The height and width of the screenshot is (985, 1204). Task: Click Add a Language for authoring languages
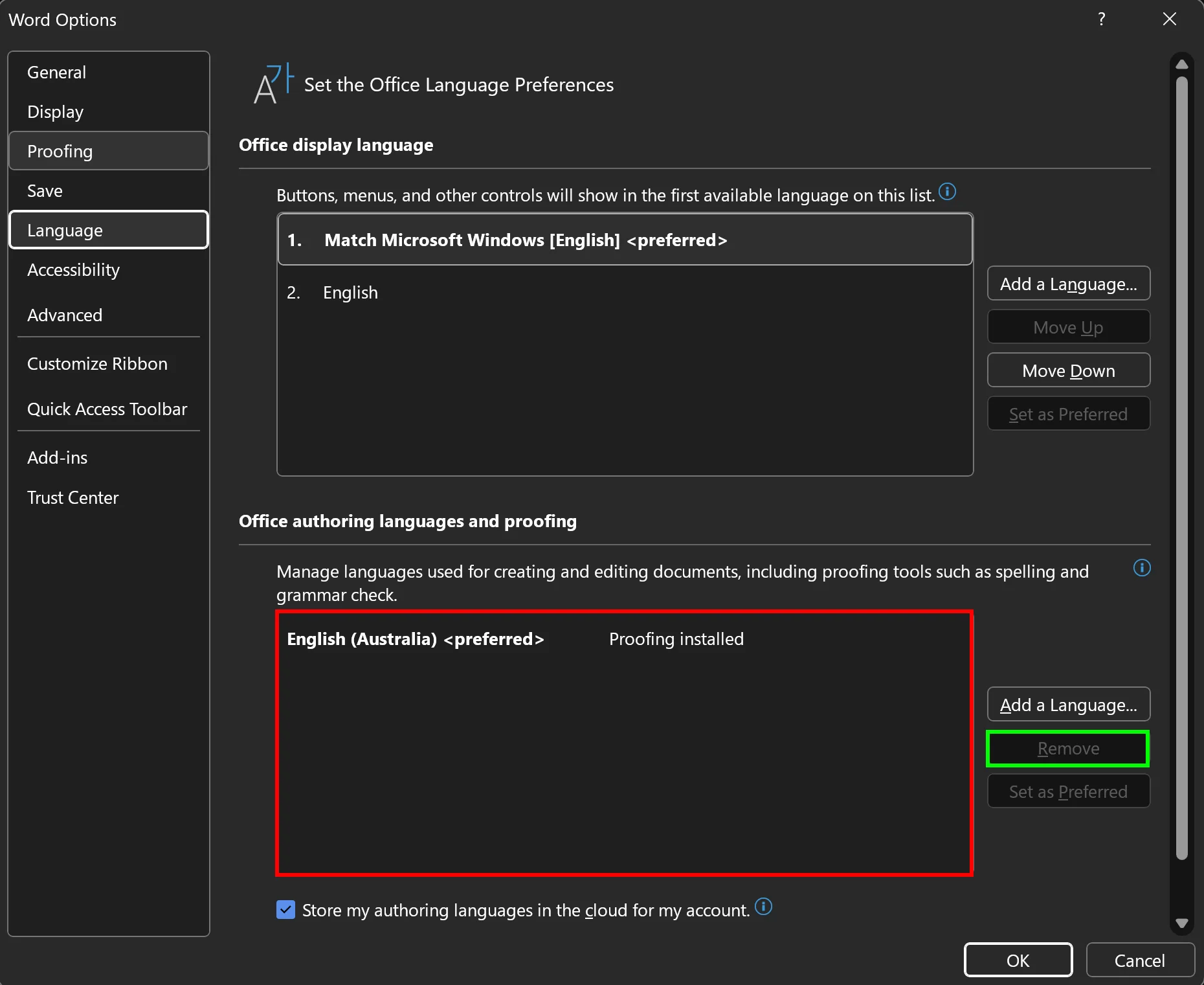point(1069,705)
